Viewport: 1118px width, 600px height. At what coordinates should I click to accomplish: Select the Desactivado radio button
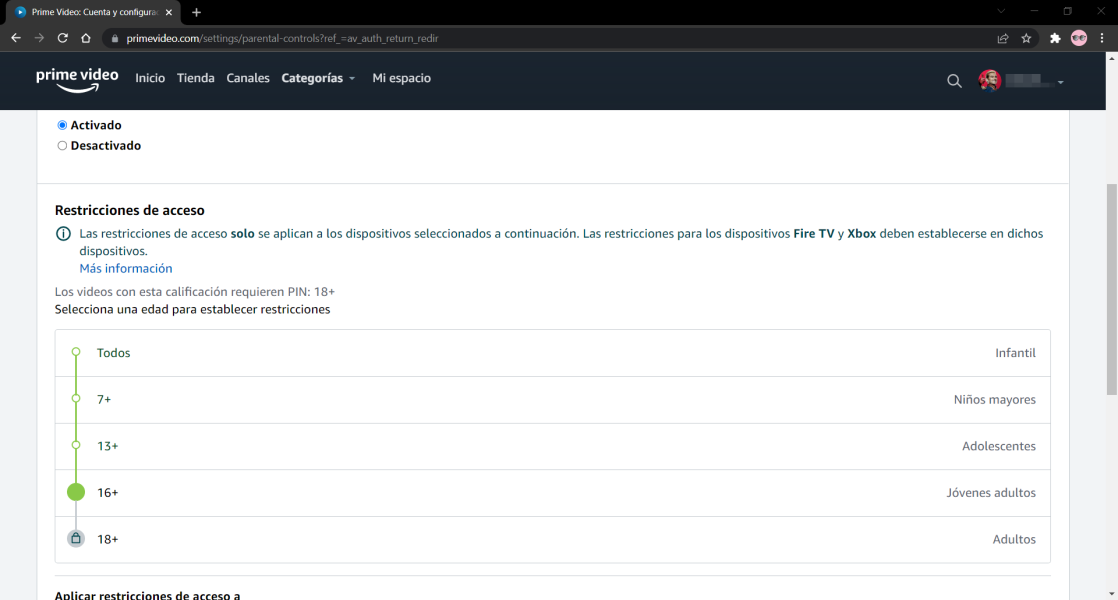[62, 146]
